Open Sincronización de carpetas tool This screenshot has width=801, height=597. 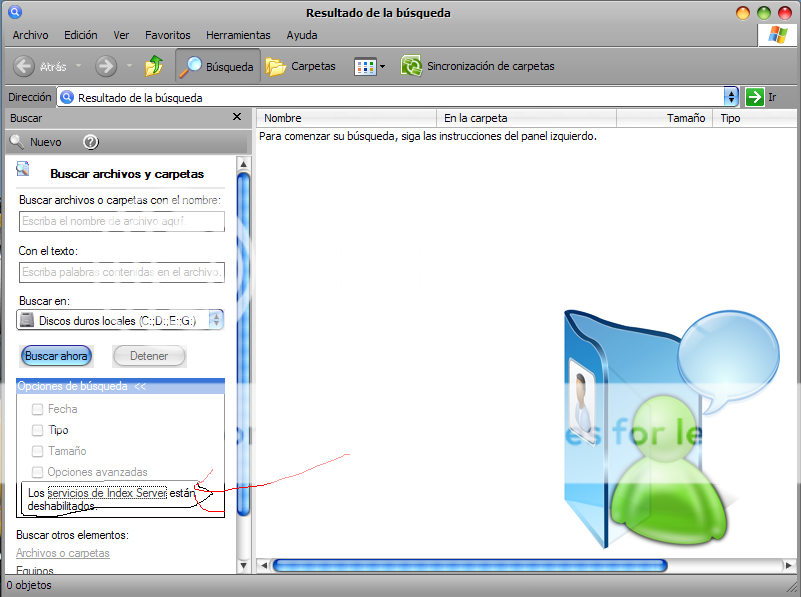tap(477, 66)
